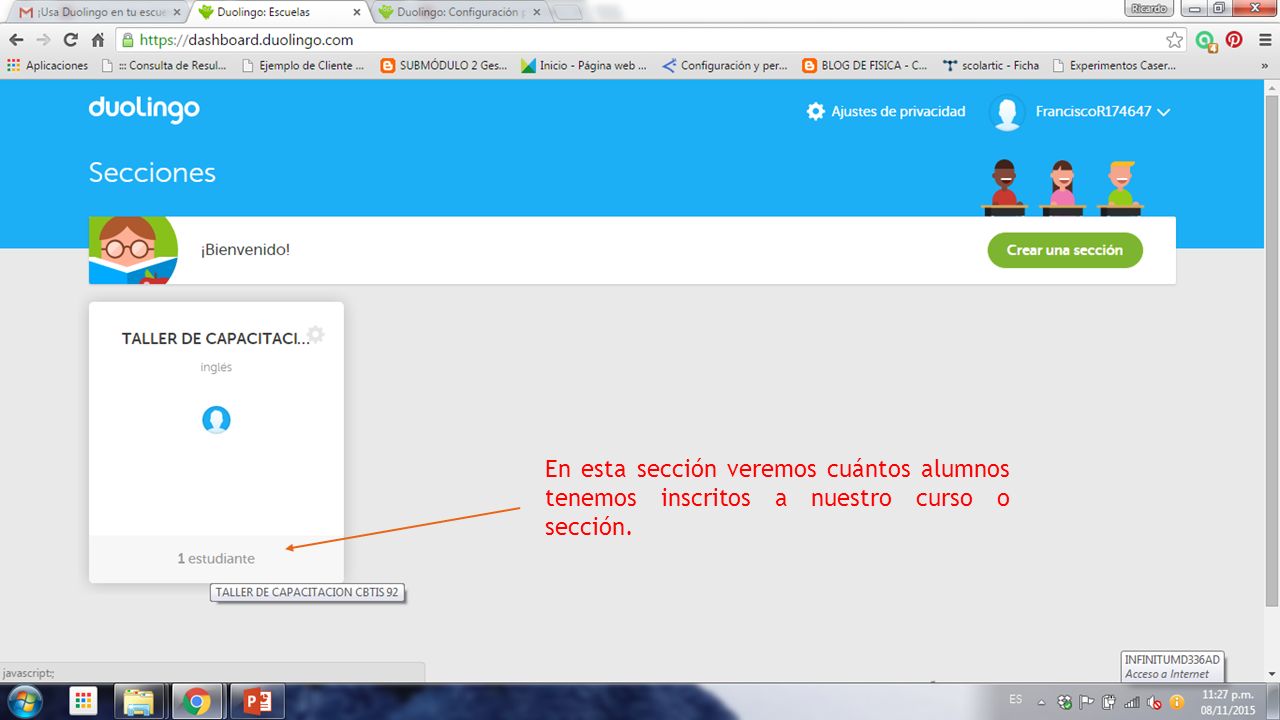This screenshot has height=720, width=1280.
Task: Open scolartic - Ficha bookmark
Action: click(x=991, y=65)
